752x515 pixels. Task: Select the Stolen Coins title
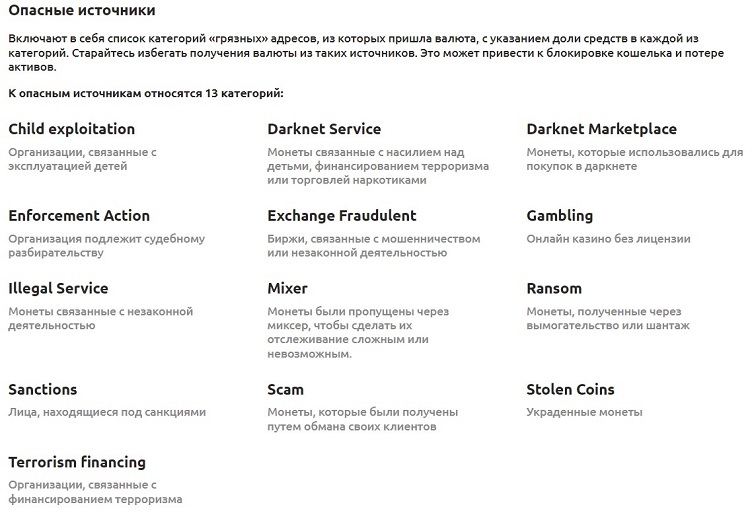click(x=570, y=389)
